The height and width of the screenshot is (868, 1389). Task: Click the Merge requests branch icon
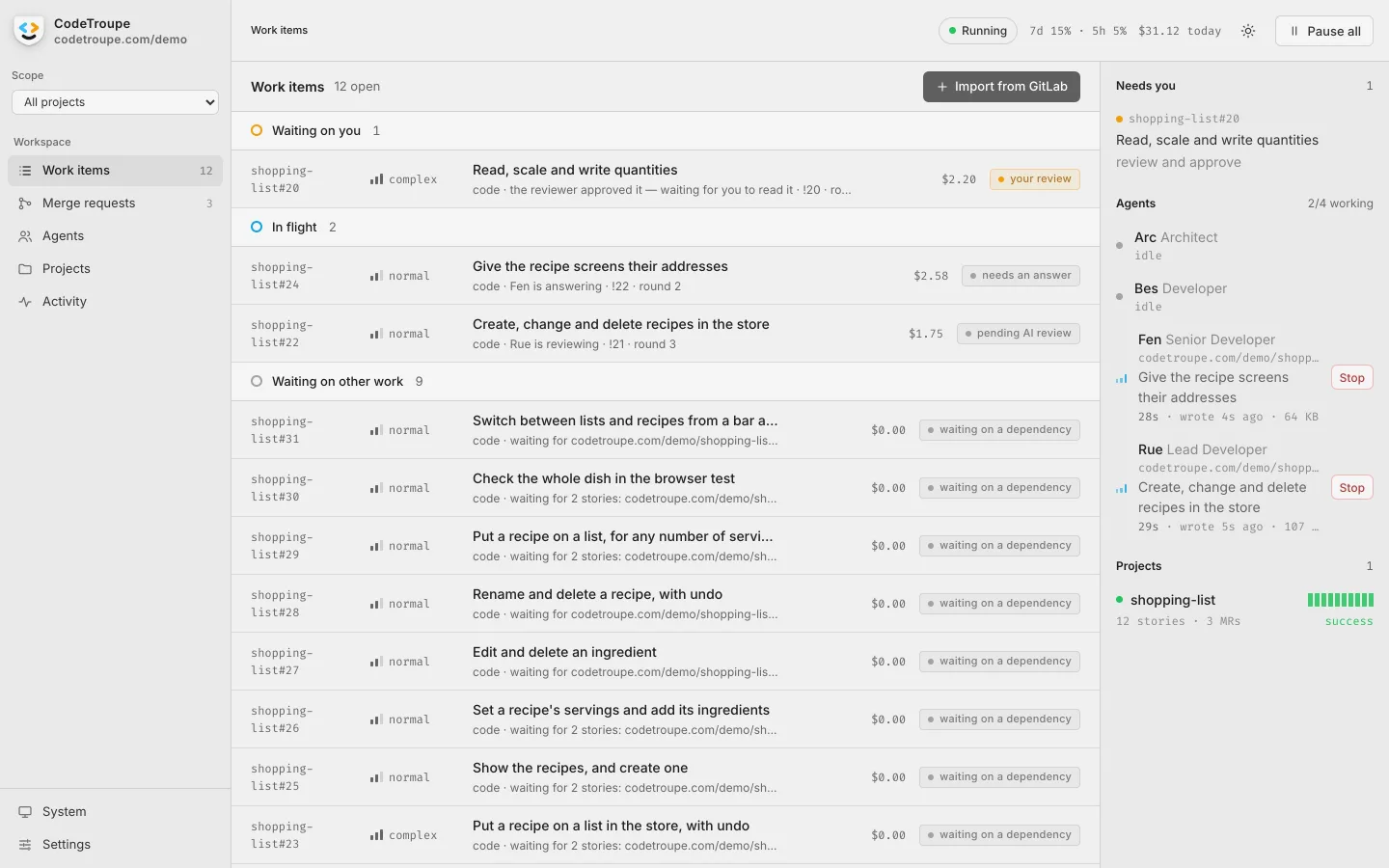coord(25,203)
